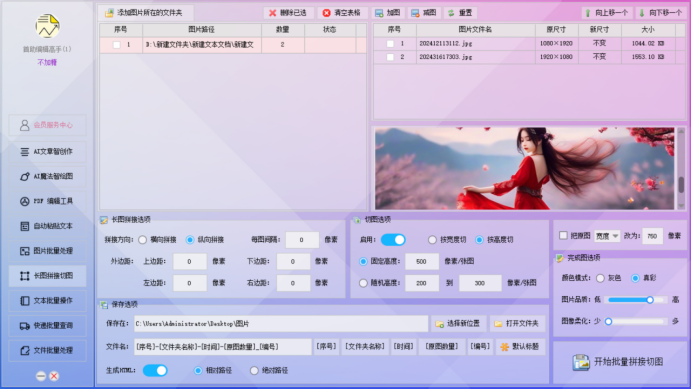Open AI魔法智绘图 from sidebar
This screenshot has height=389, width=692.
pos(47,176)
